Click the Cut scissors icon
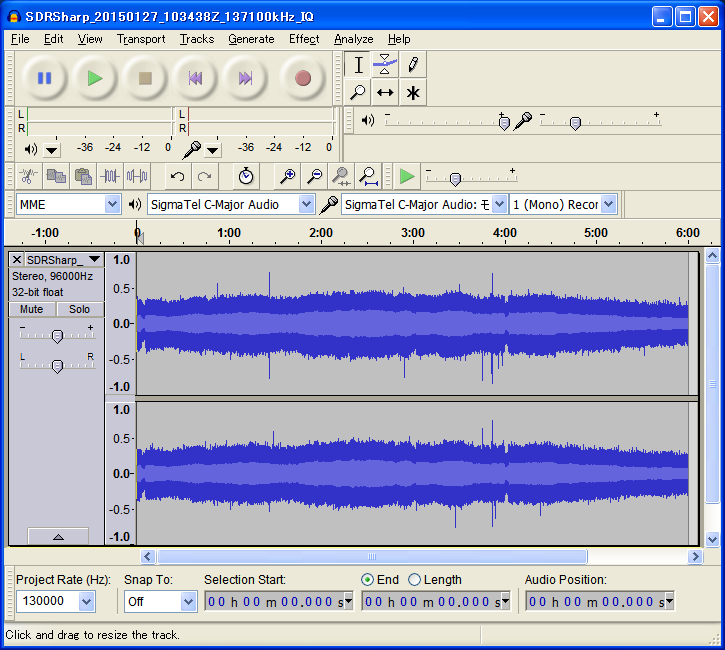 coord(29,176)
